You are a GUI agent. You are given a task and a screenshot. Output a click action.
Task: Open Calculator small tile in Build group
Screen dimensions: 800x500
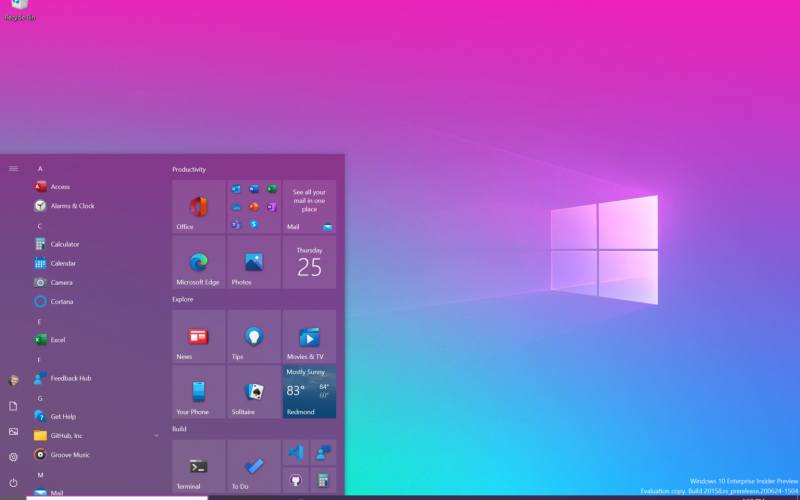point(323,480)
